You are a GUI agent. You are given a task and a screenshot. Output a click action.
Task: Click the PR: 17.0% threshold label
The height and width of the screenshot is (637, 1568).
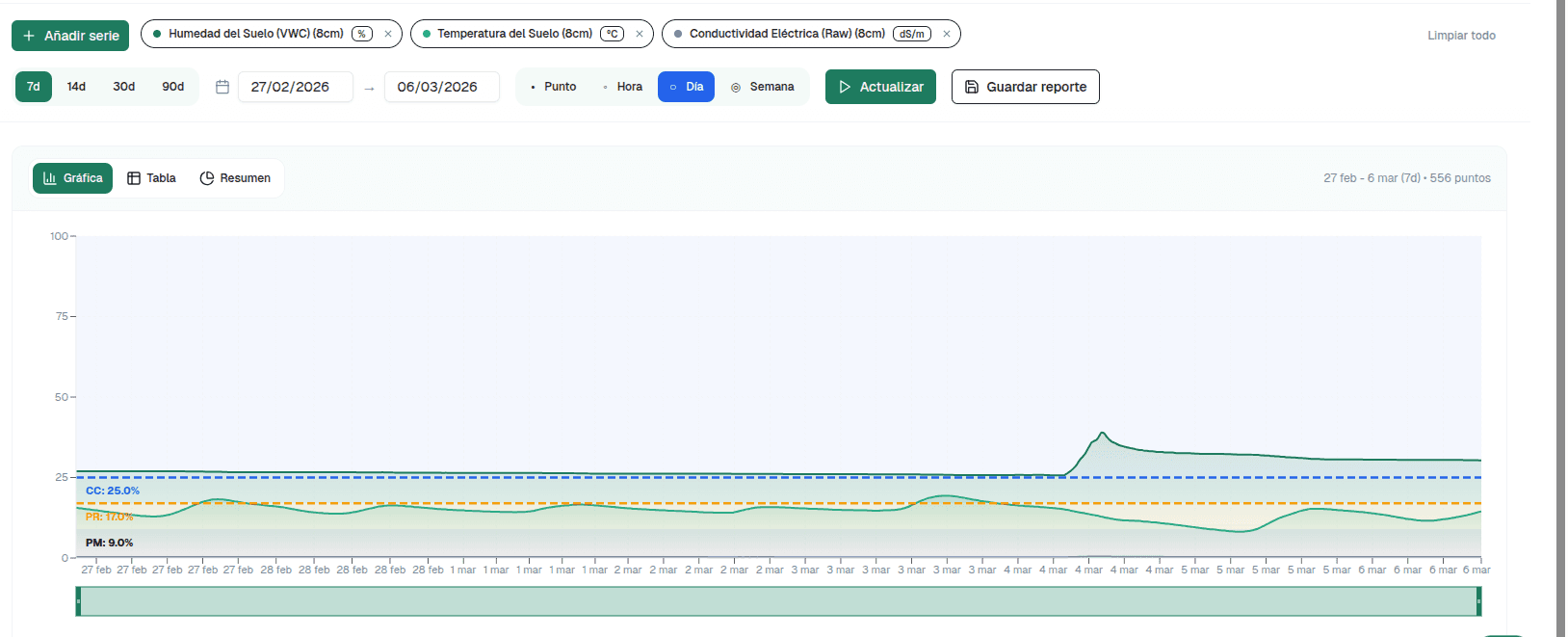pos(110,517)
